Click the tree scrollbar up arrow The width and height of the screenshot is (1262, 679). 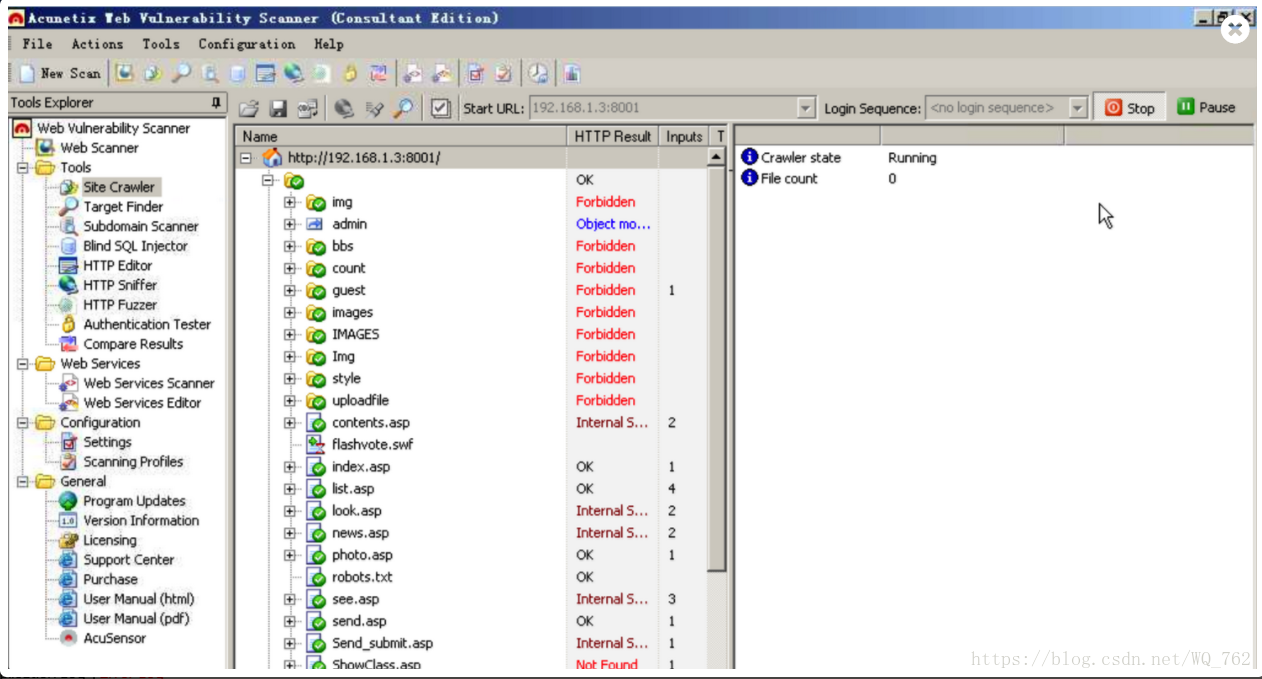click(716, 157)
